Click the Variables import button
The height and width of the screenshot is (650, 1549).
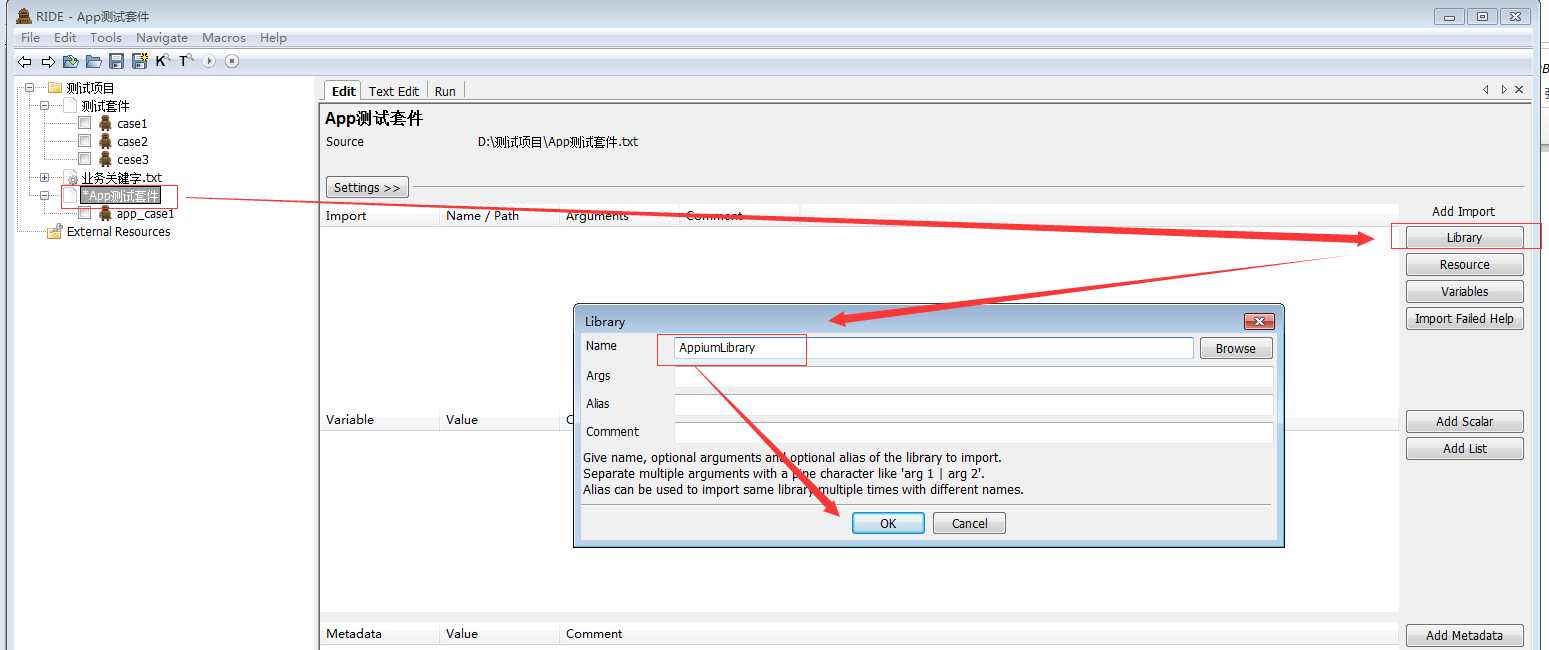point(1464,292)
